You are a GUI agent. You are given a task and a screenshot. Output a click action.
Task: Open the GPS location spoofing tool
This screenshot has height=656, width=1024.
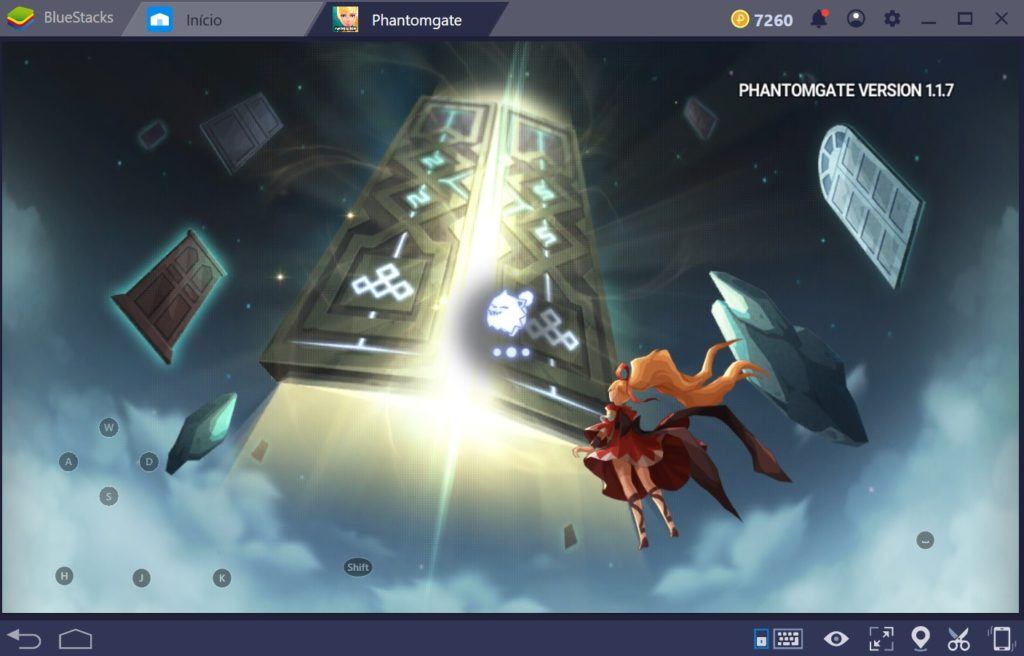pyautogui.click(x=920, y=638)
